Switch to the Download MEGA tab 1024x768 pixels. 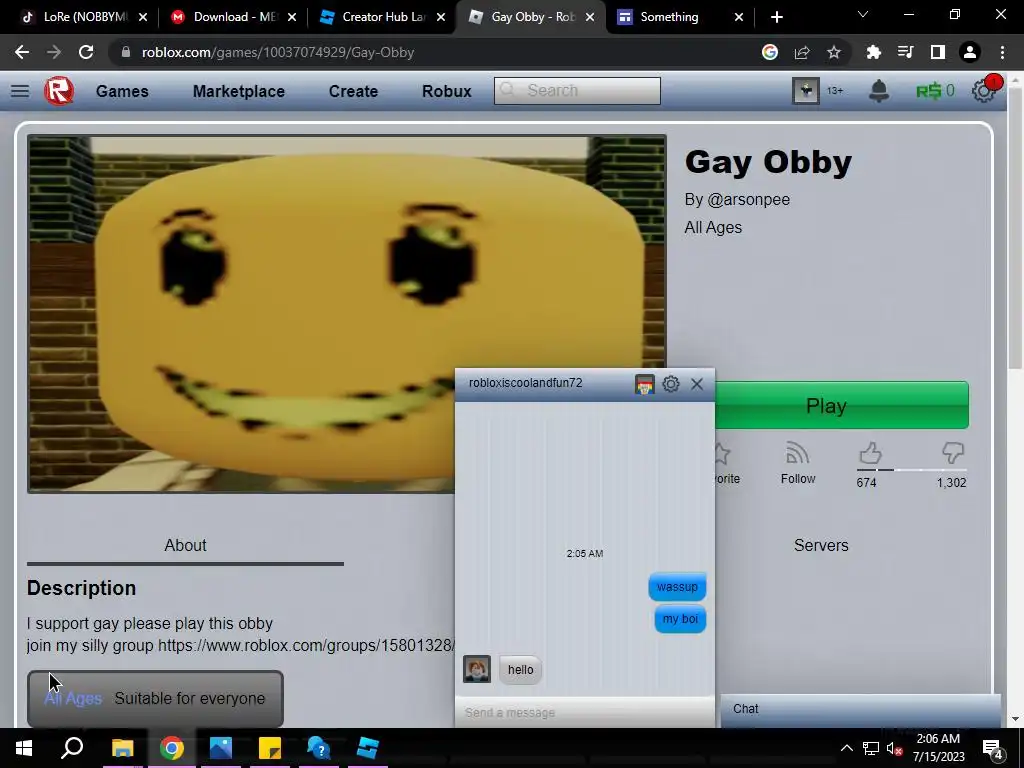pyautogui.click(x=234, y=17)
